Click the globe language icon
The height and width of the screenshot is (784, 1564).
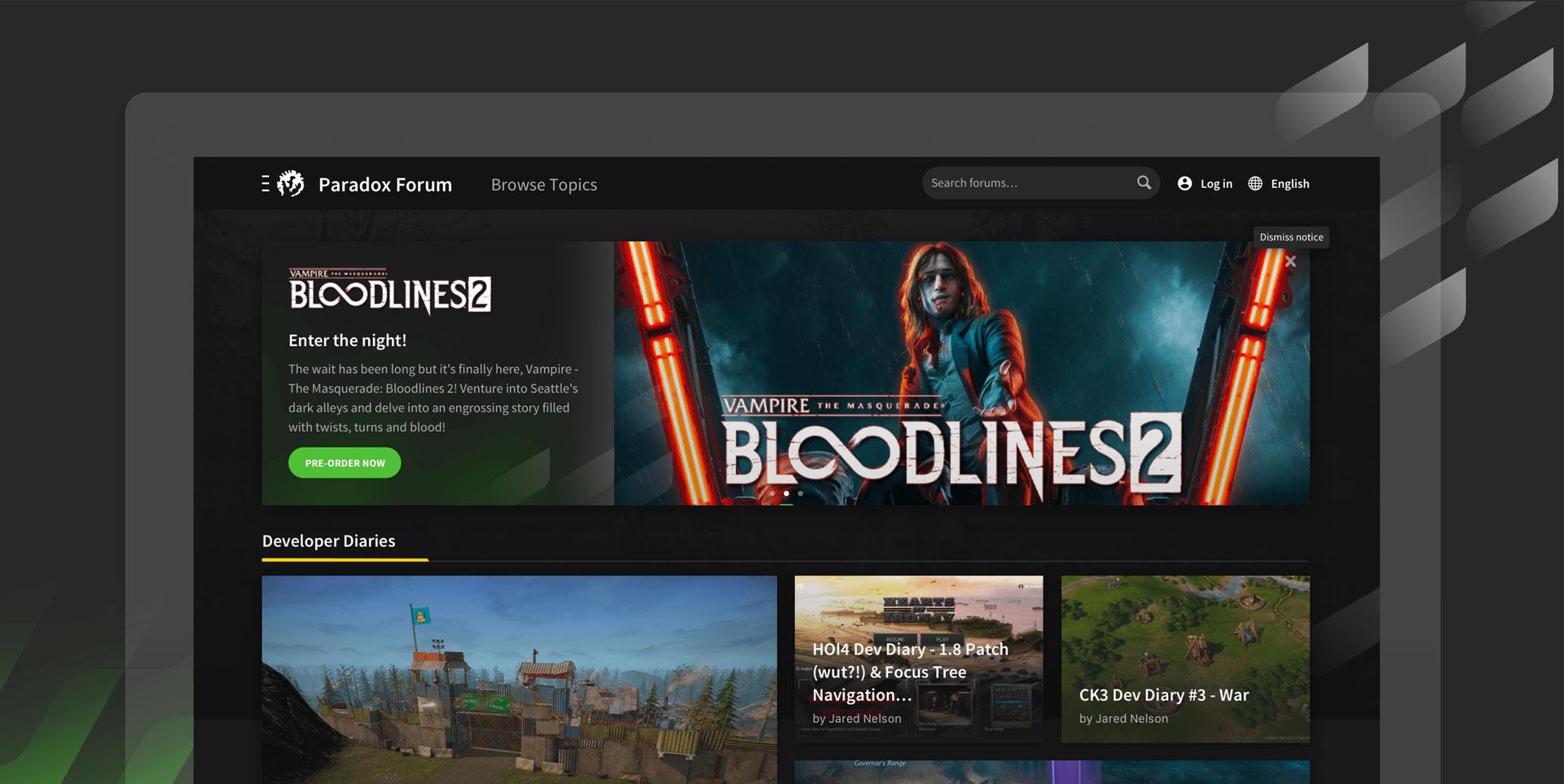pyautogui.click(x=1255, y=184)
